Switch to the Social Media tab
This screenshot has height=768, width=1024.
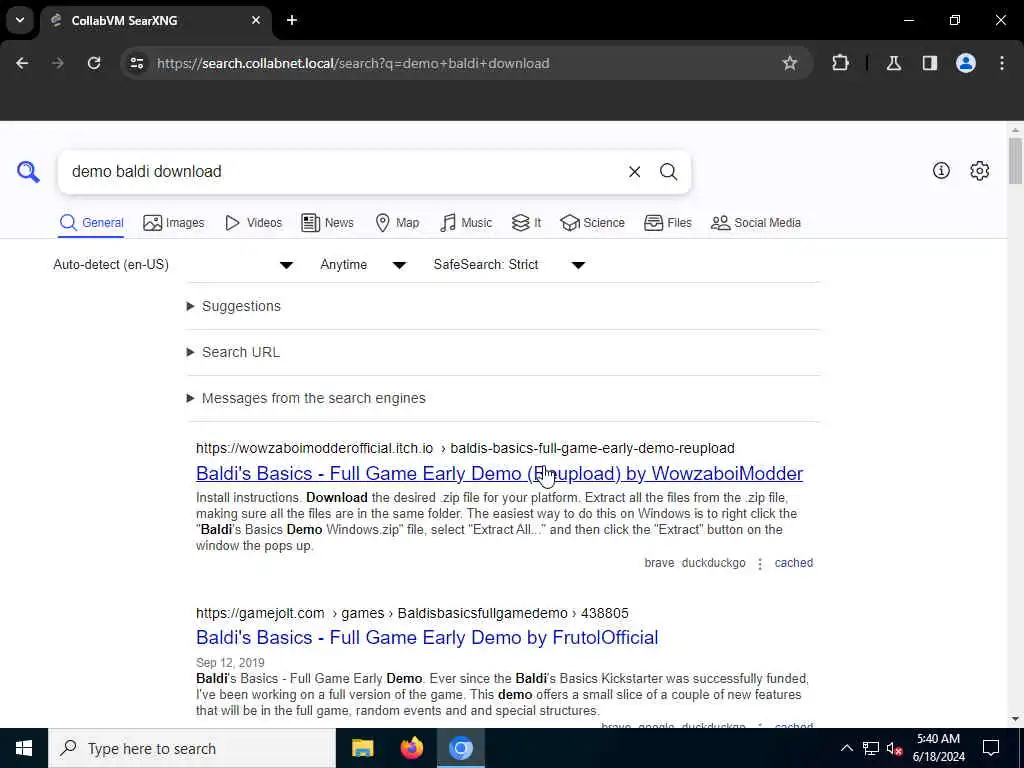point(756,223)
